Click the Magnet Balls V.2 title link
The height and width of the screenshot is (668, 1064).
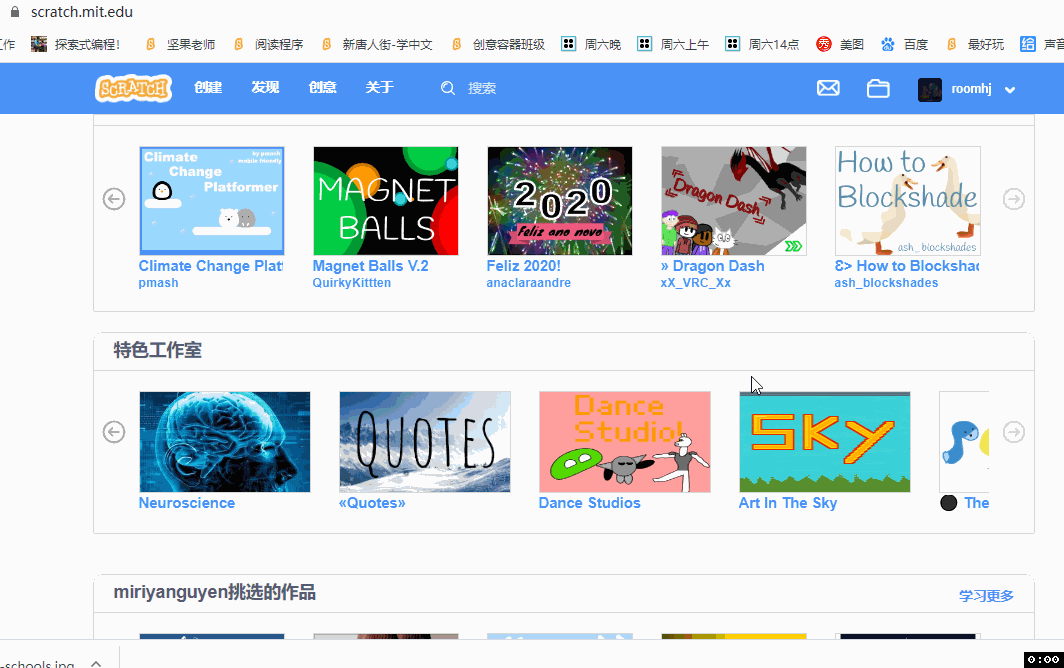tap(370, 266)
